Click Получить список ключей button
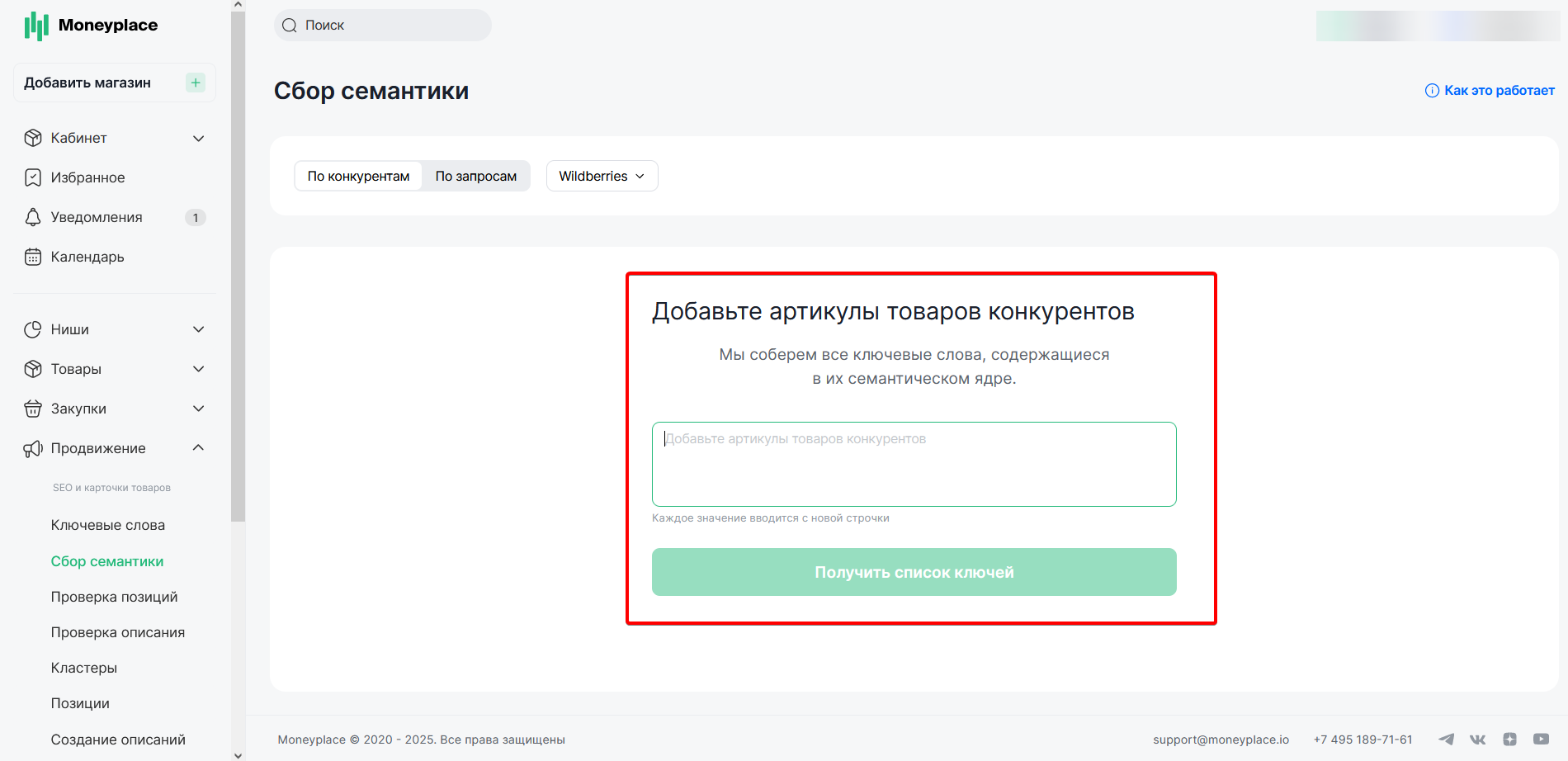Screen dimensions: 1568x761 914,572
